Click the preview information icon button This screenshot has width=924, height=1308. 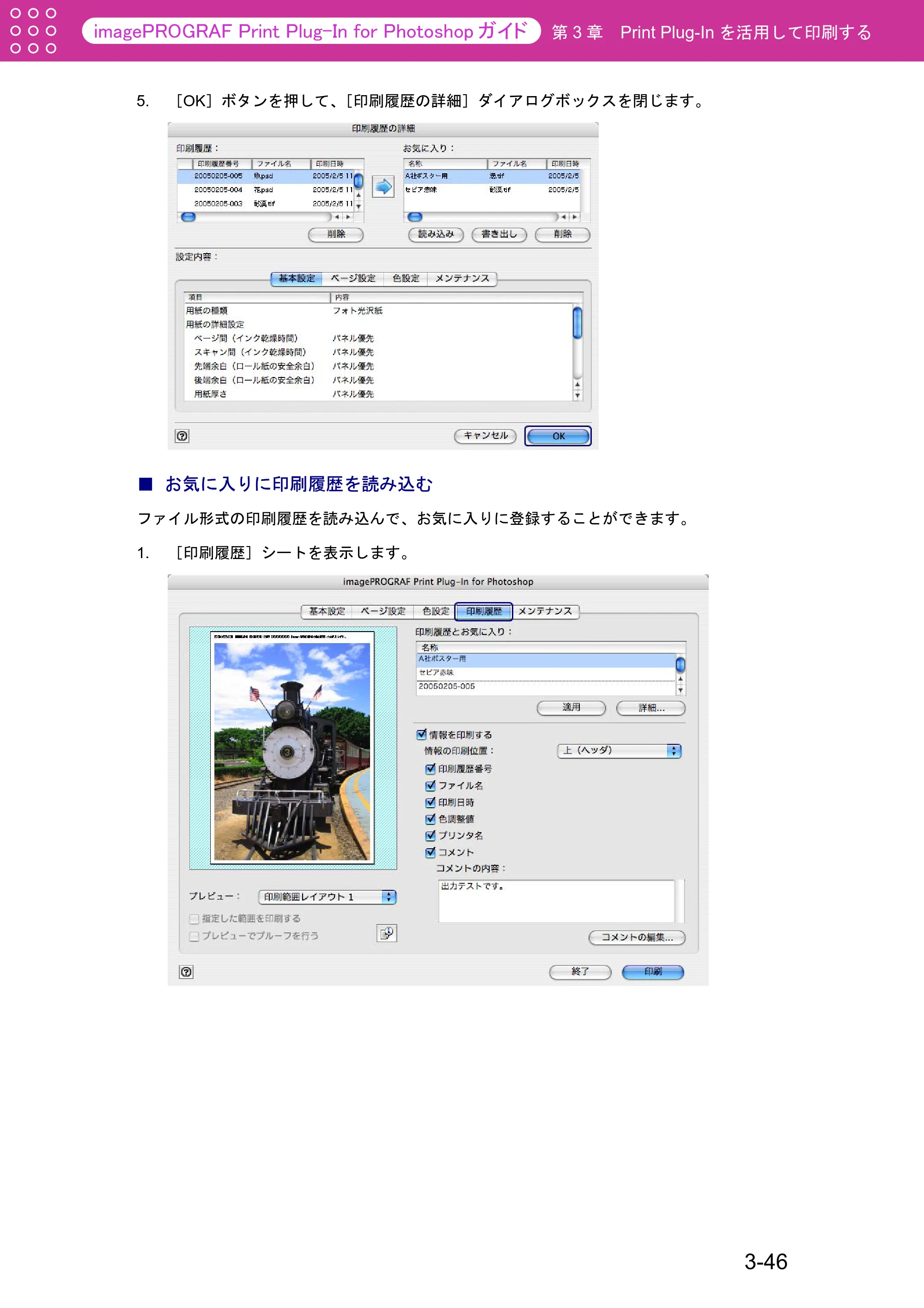click(x=387, y=933)
